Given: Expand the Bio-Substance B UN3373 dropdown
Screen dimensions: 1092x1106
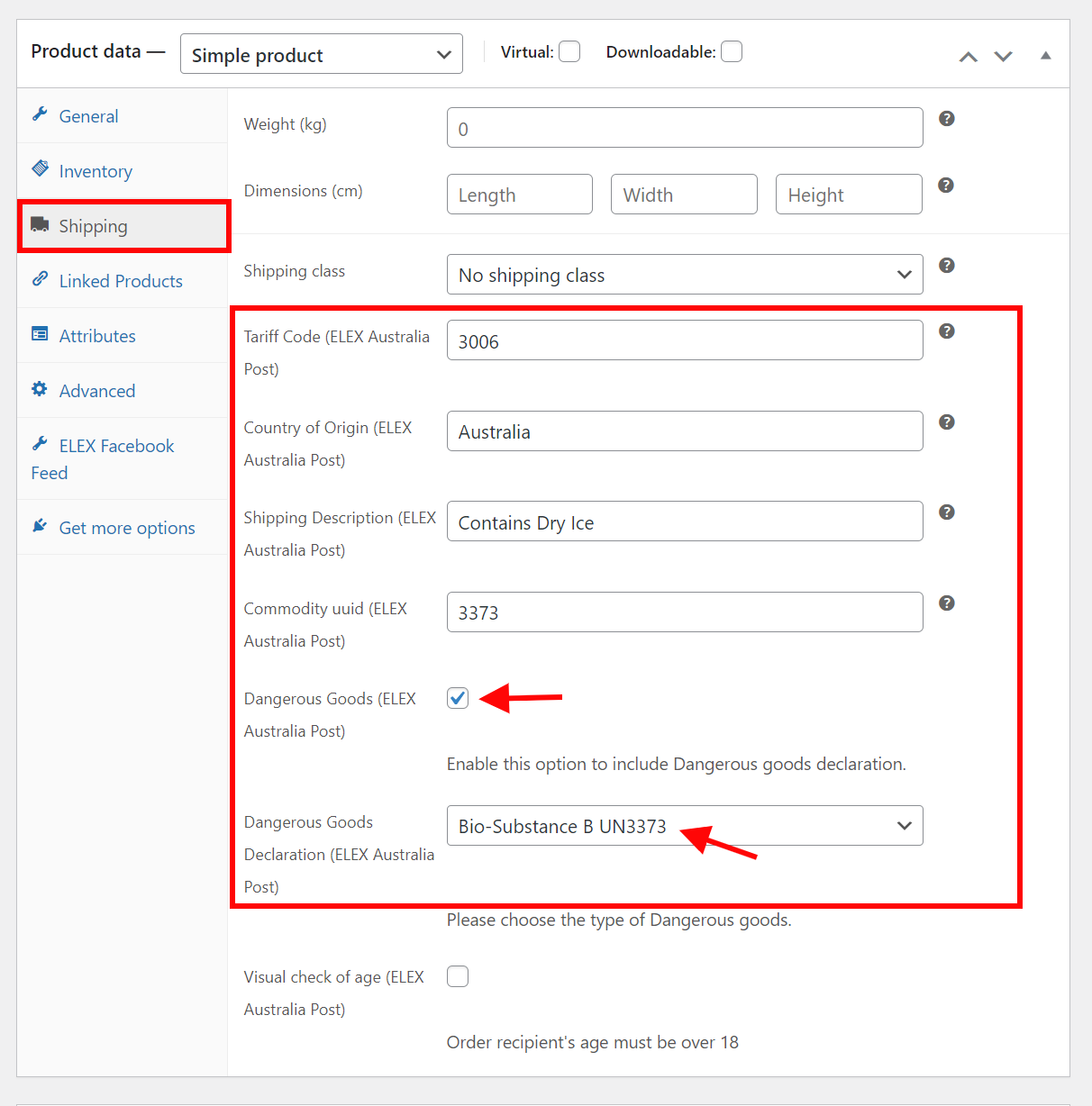Looking at the screenshot, I should pyautogui.click(x=685, y=826).
